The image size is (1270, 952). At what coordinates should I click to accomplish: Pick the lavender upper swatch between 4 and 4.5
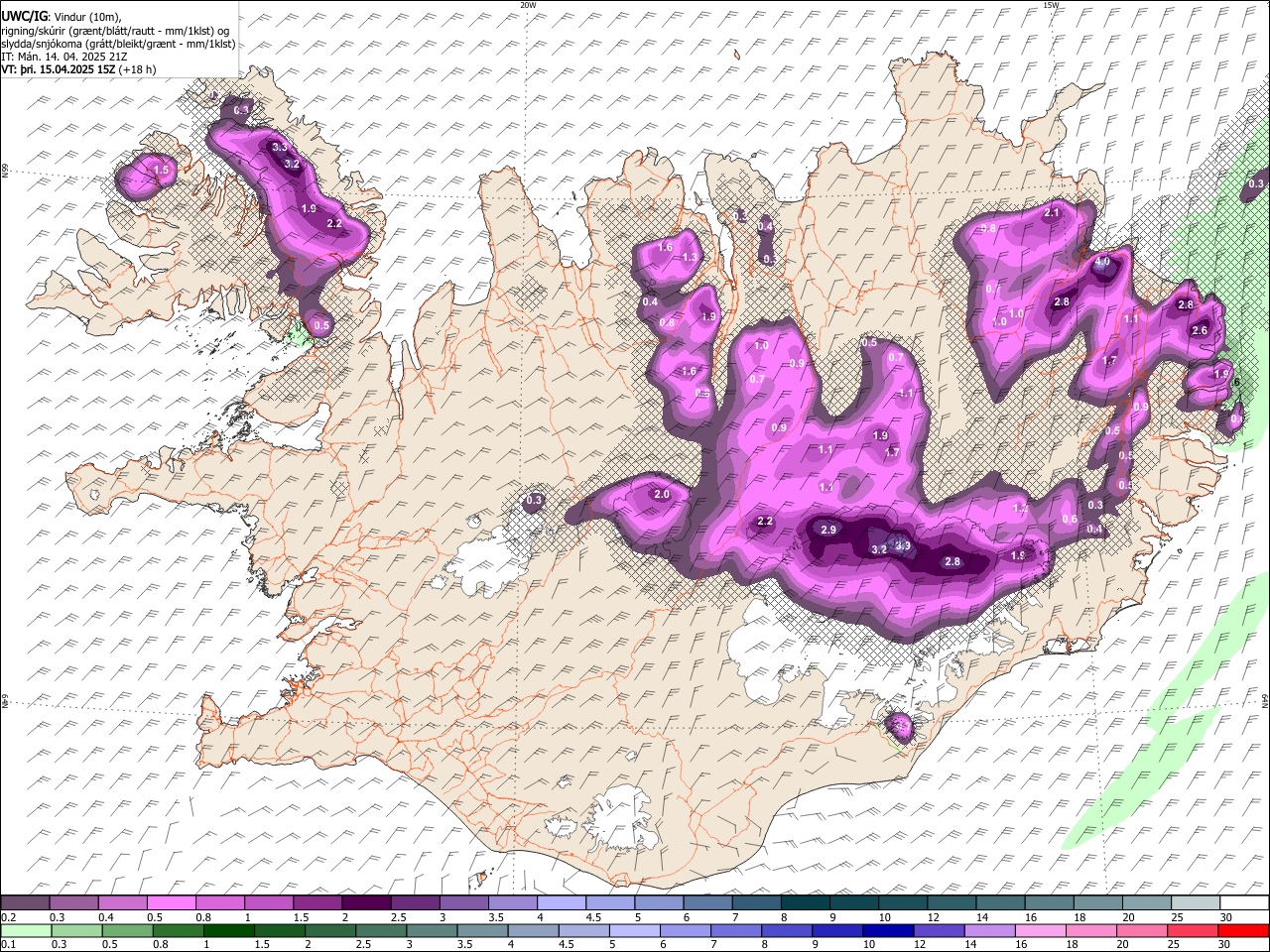point(561,903)
